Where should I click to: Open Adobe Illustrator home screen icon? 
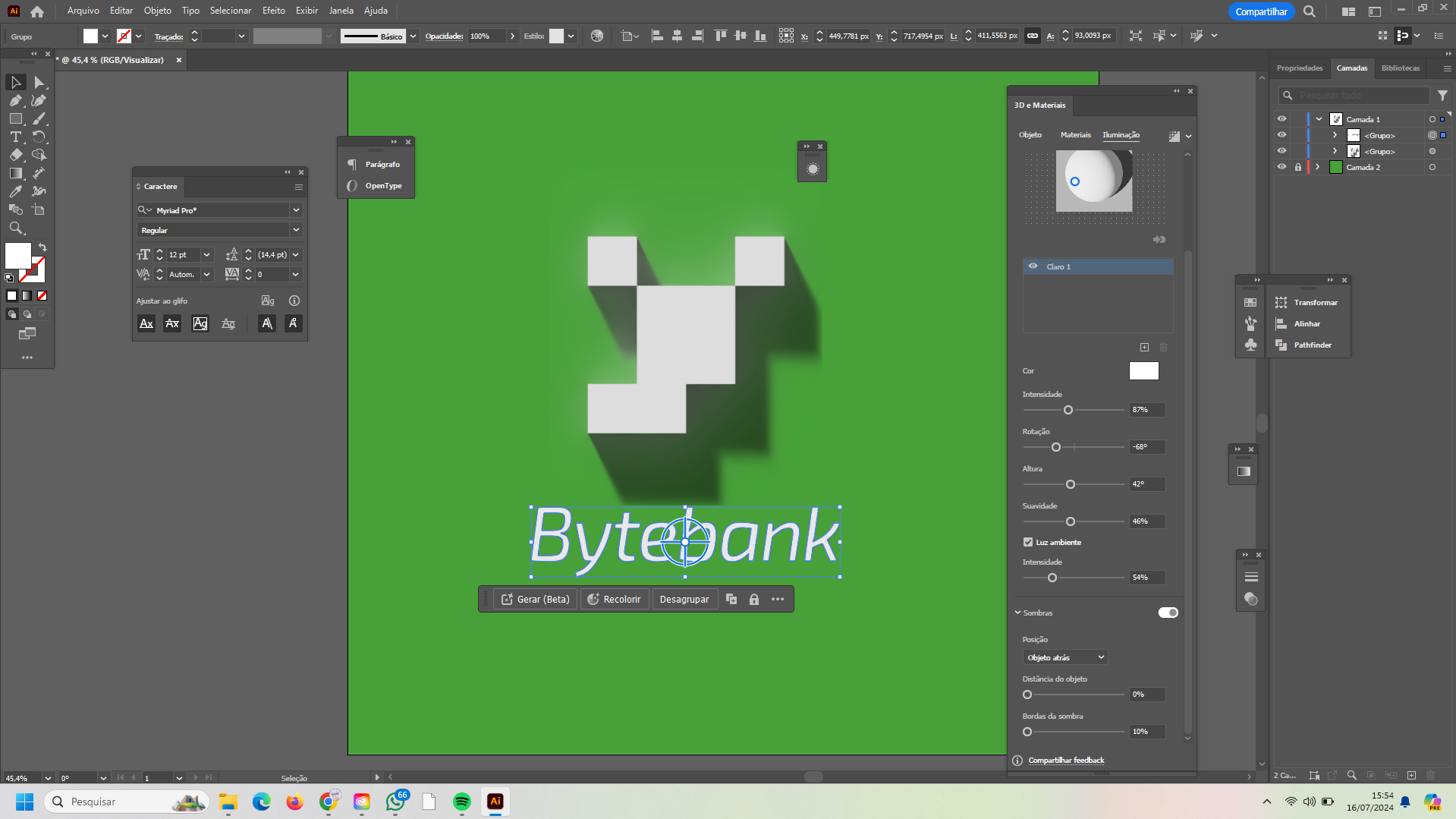(x=37, y=11)
